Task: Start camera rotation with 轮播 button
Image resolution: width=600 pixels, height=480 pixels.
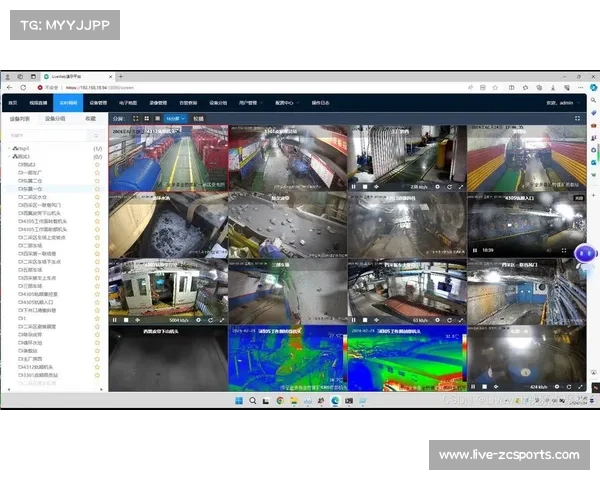Action: coord(198,119)
